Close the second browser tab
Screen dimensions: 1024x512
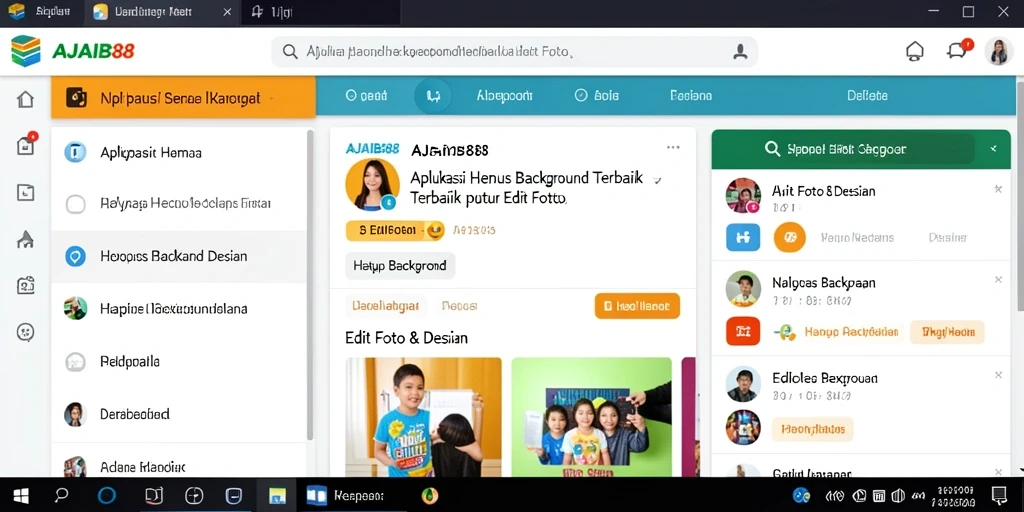(227, 12)
